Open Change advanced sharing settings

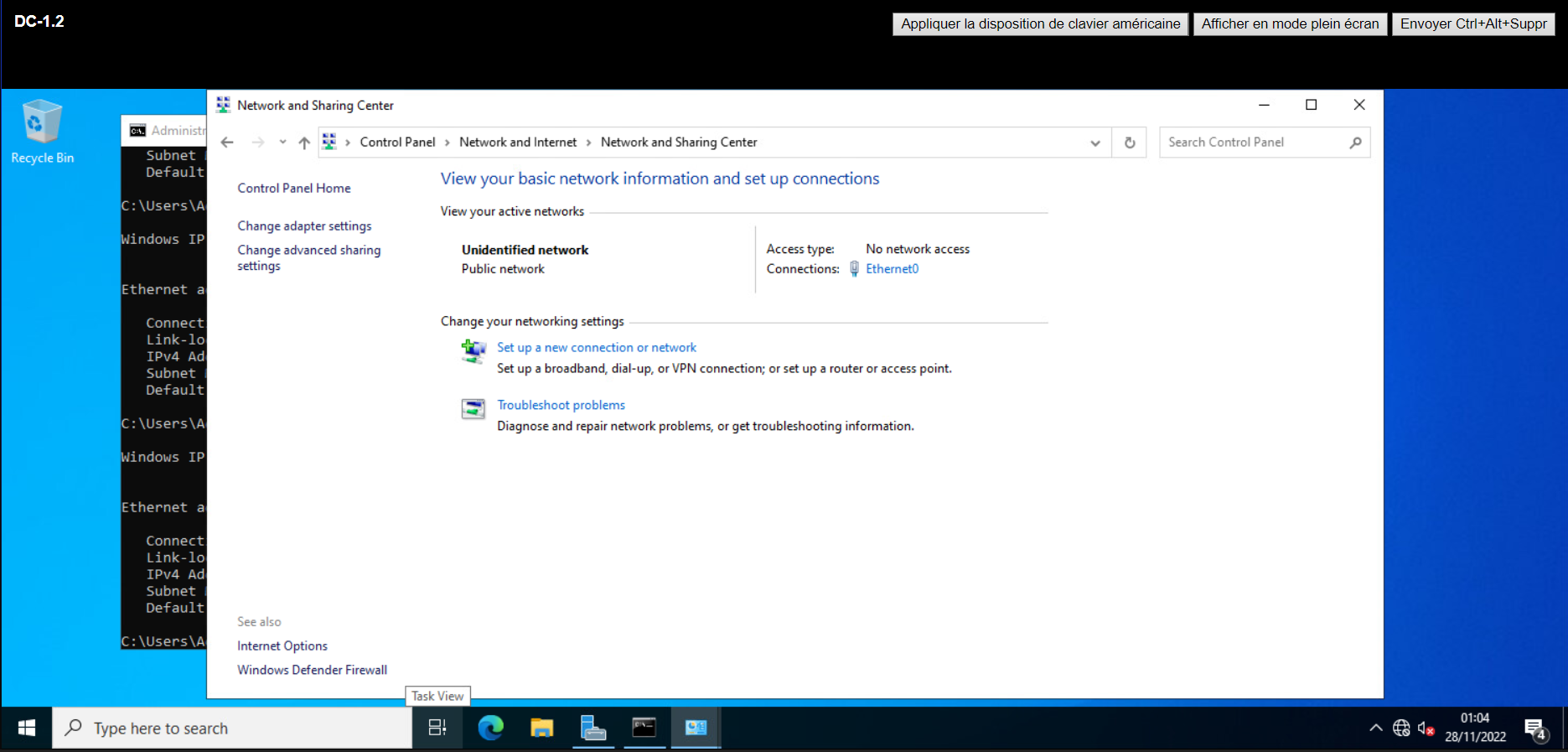(308, 257)
